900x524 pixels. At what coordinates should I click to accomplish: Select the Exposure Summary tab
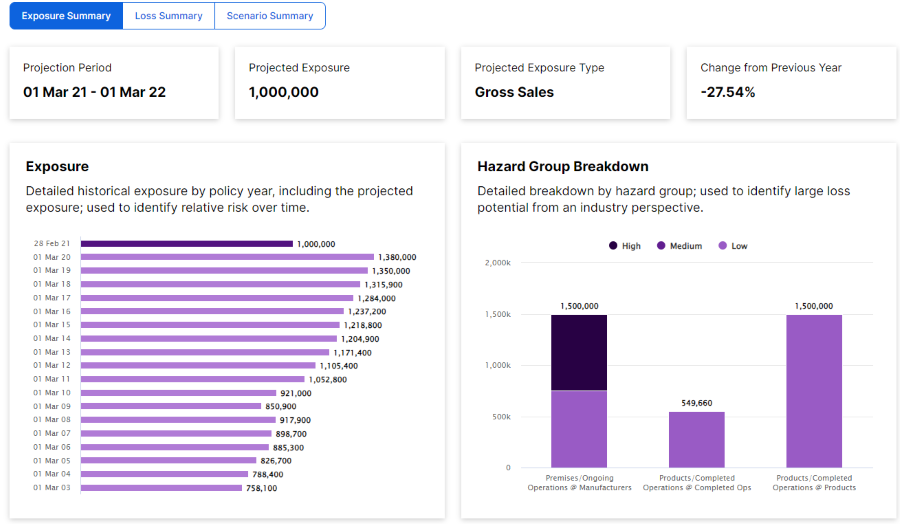coord(66,16)
